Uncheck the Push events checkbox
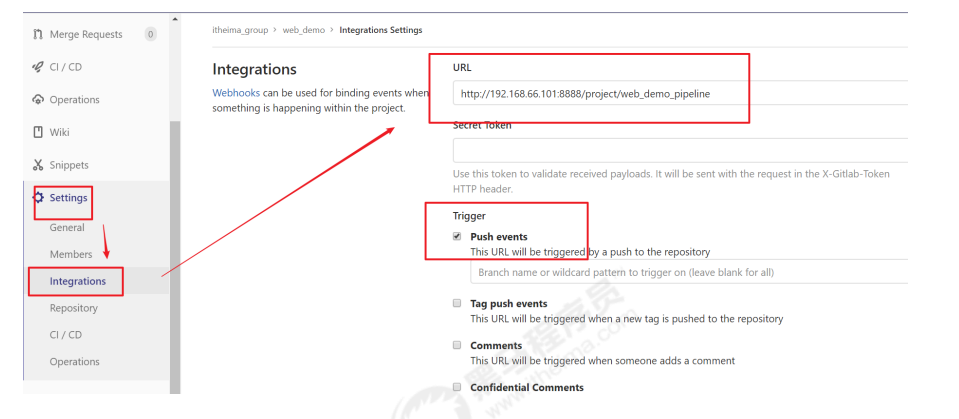This screenshot has width=959, height=419. [x=457, y=237]
